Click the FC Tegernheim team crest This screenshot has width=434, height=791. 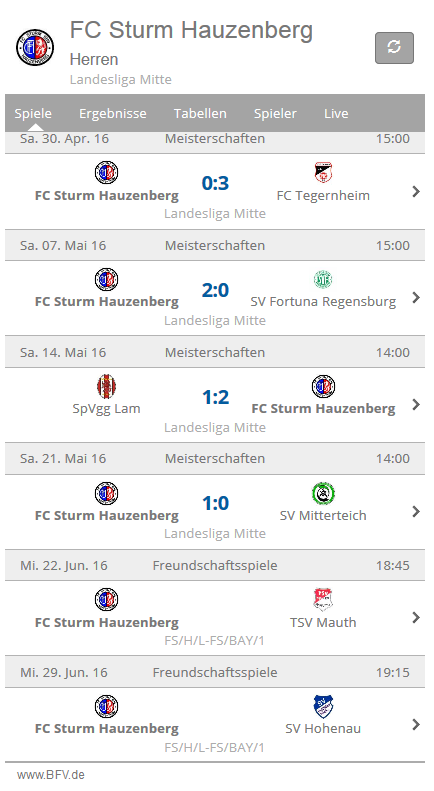323,173
